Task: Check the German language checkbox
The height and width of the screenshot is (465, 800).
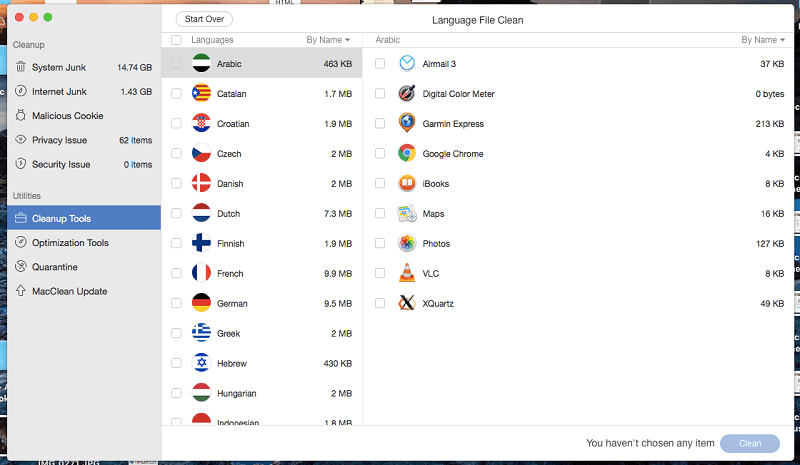Action: coord(177,303)
